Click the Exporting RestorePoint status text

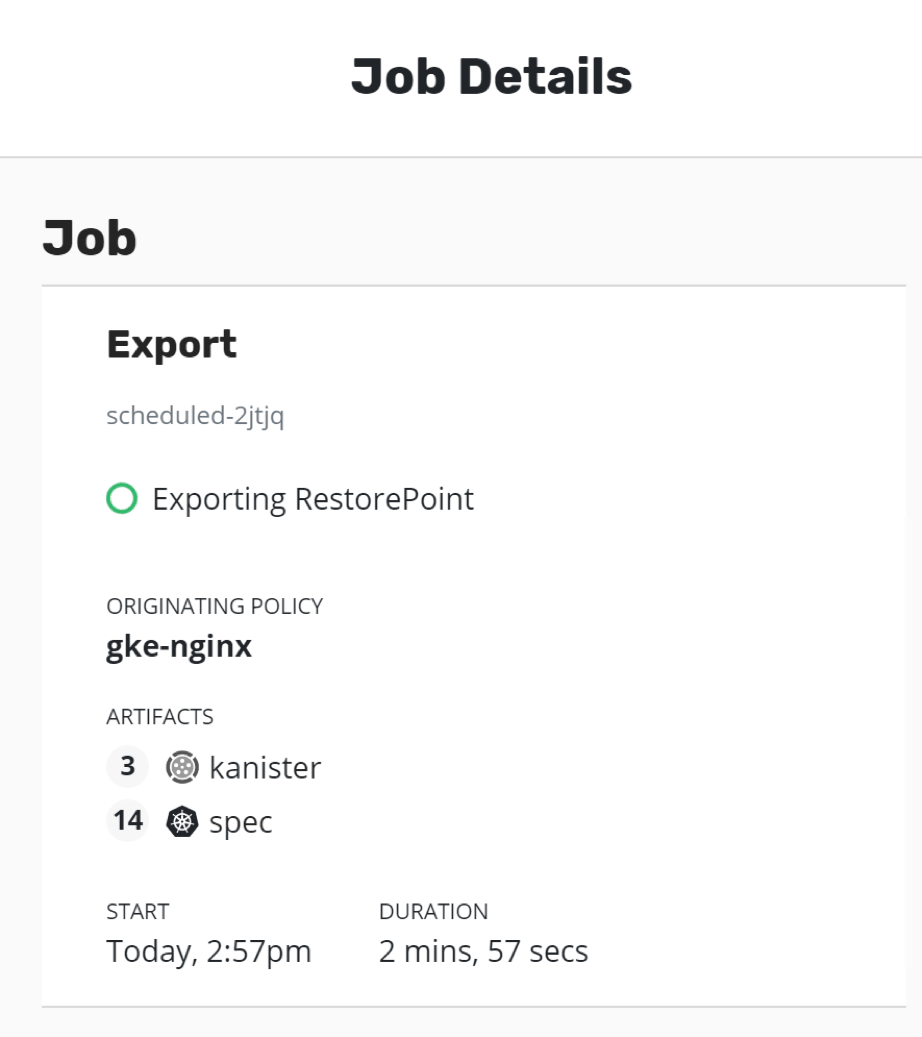(x=313, y=499)
